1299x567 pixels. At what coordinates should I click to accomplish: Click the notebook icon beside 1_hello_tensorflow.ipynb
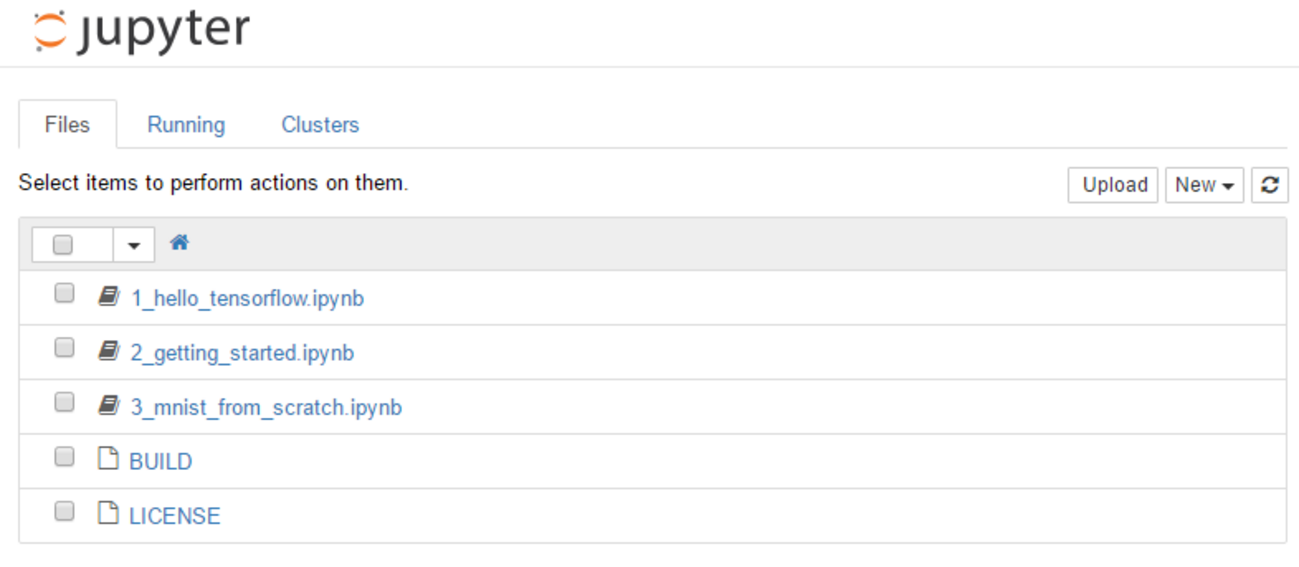(108, 297)
